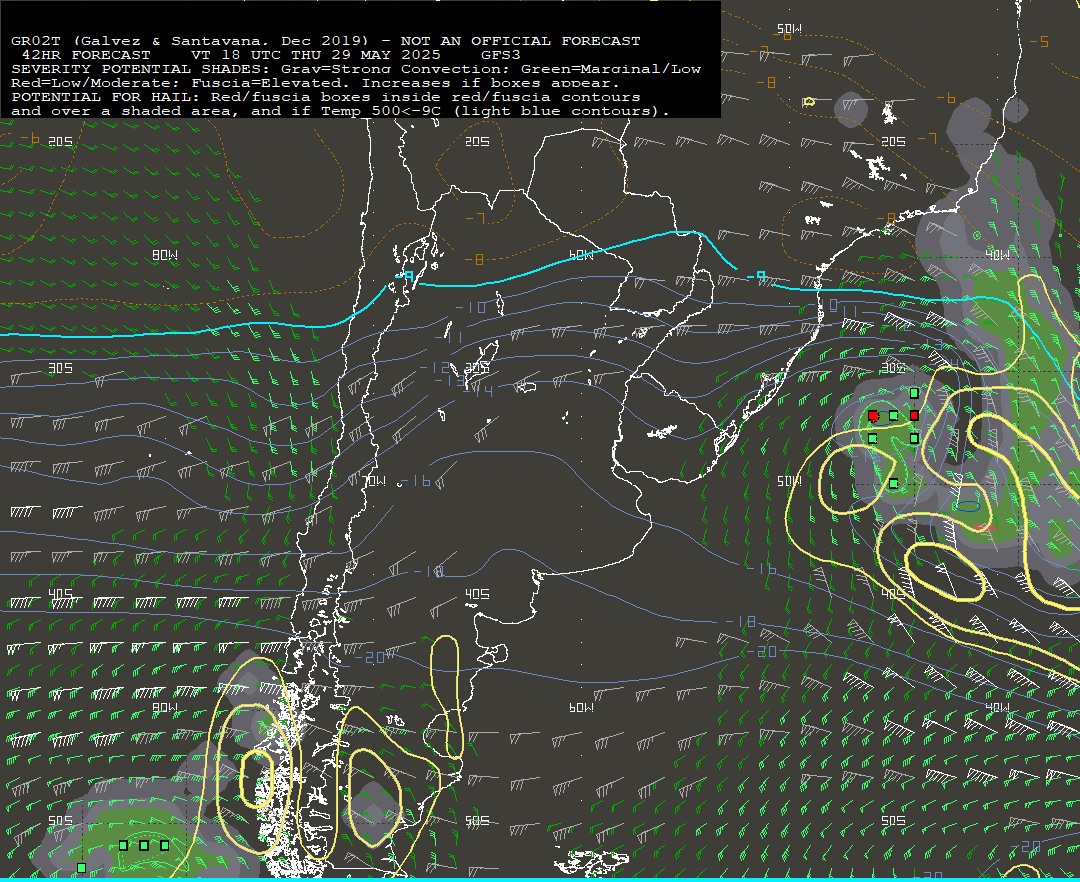This screenshot has width=1080, height=882.
Task: Click the '-16' label beside 70W
Action: coord(417,481)
